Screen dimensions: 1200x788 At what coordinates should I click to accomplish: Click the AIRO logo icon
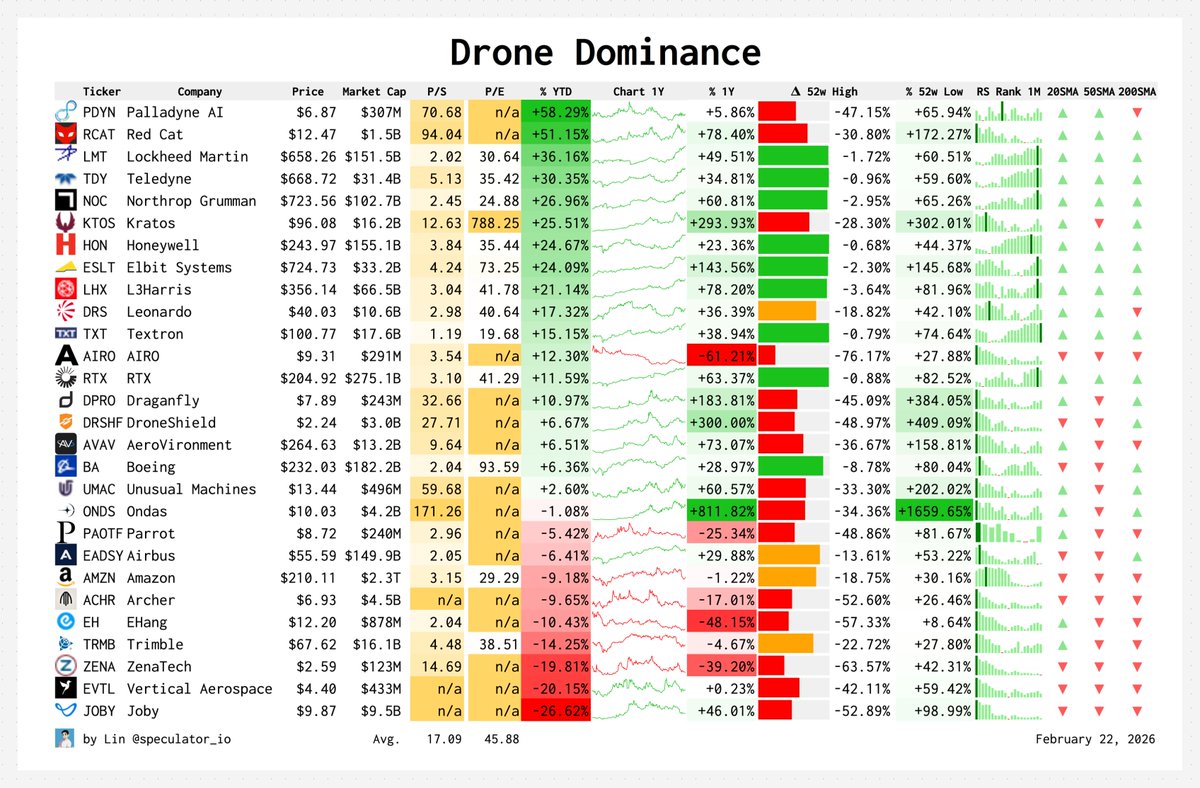66,355
